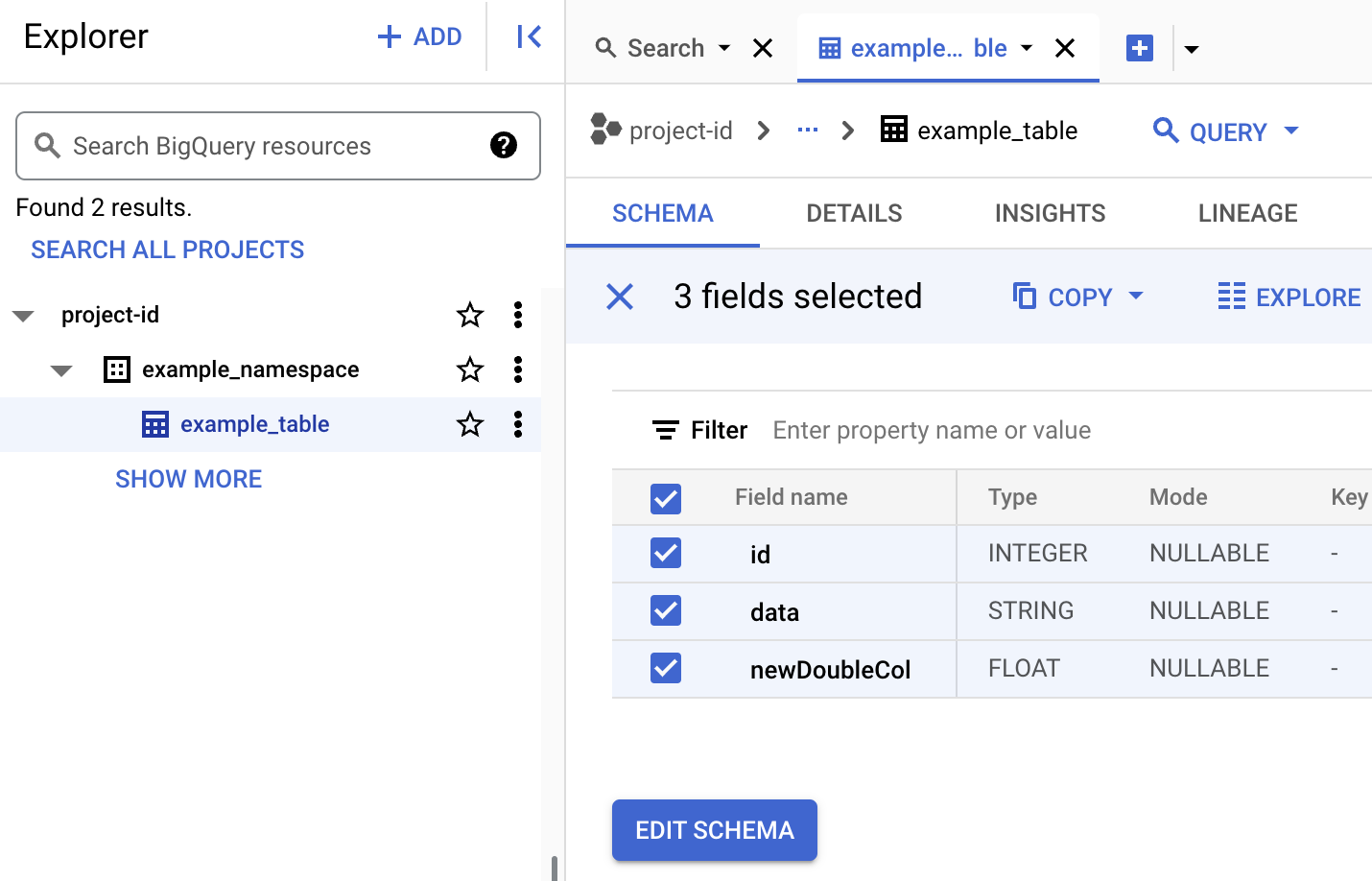This screenshot has width=1372, height=881.
Task: Click SEARCH ALL PROJECTS link
Action: (x=168, y=250)
